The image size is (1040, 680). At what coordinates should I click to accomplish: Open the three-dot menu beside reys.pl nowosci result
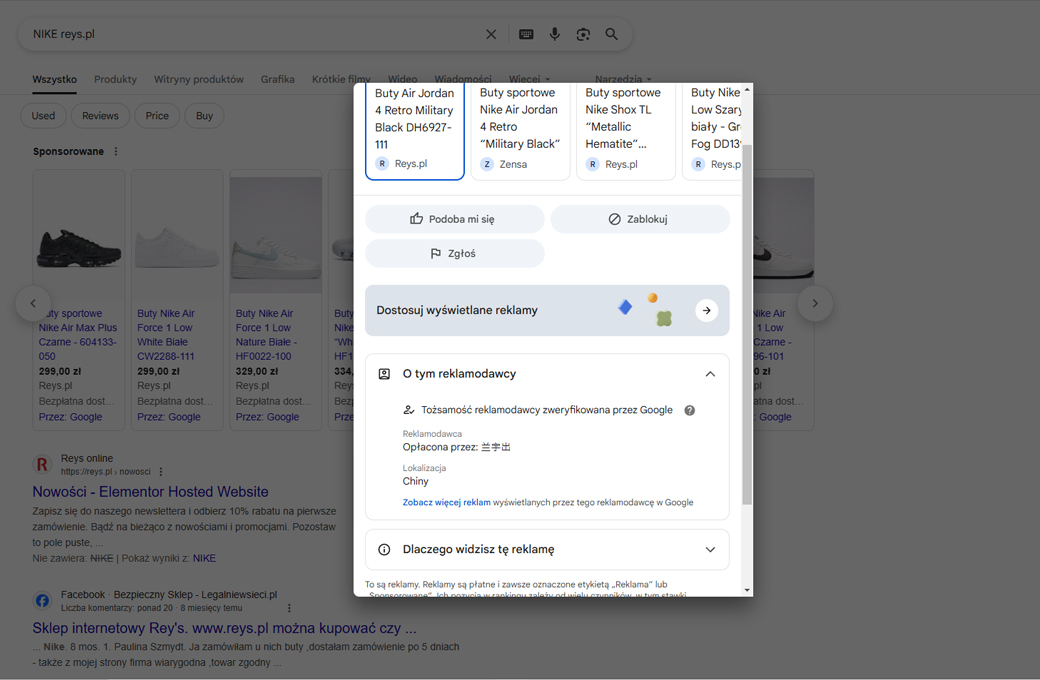pyautogui.click(x=161, y=472)
